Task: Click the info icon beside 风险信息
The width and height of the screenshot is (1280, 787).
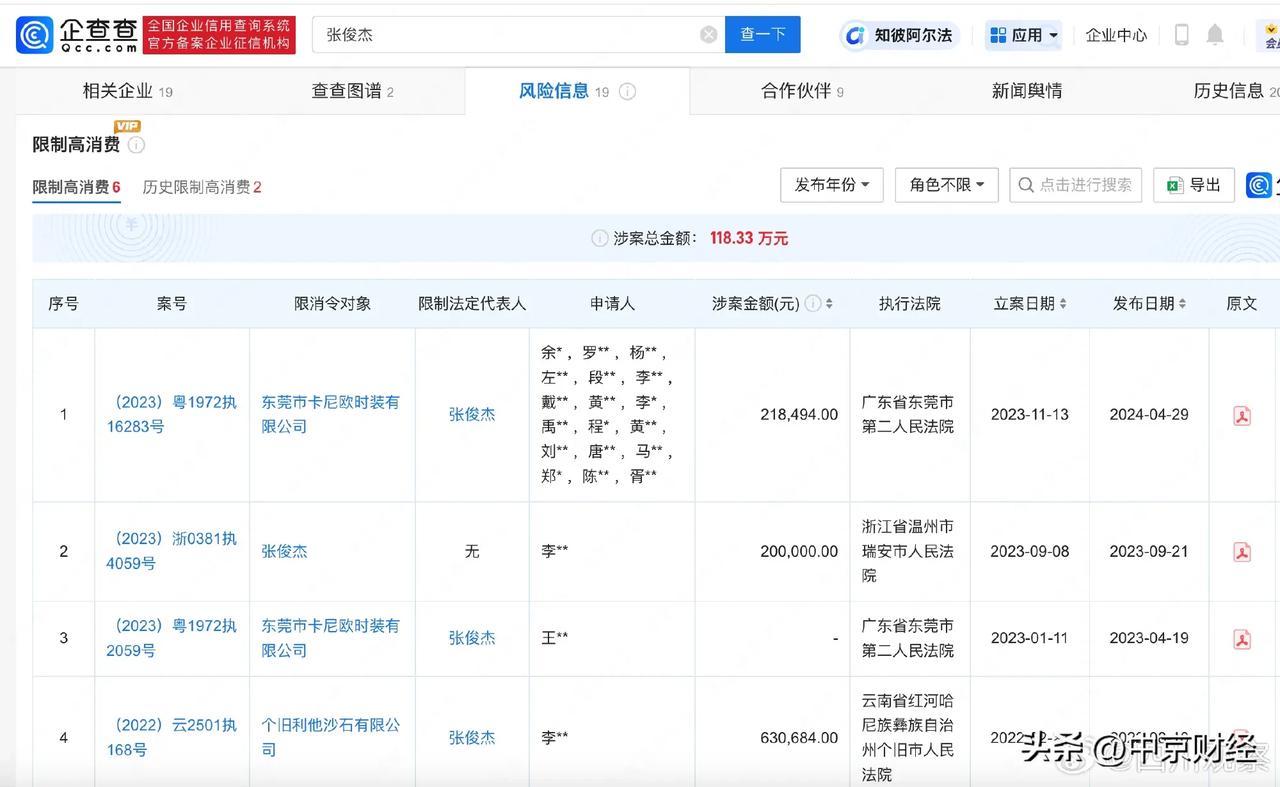Action: [x=627, y=92]
